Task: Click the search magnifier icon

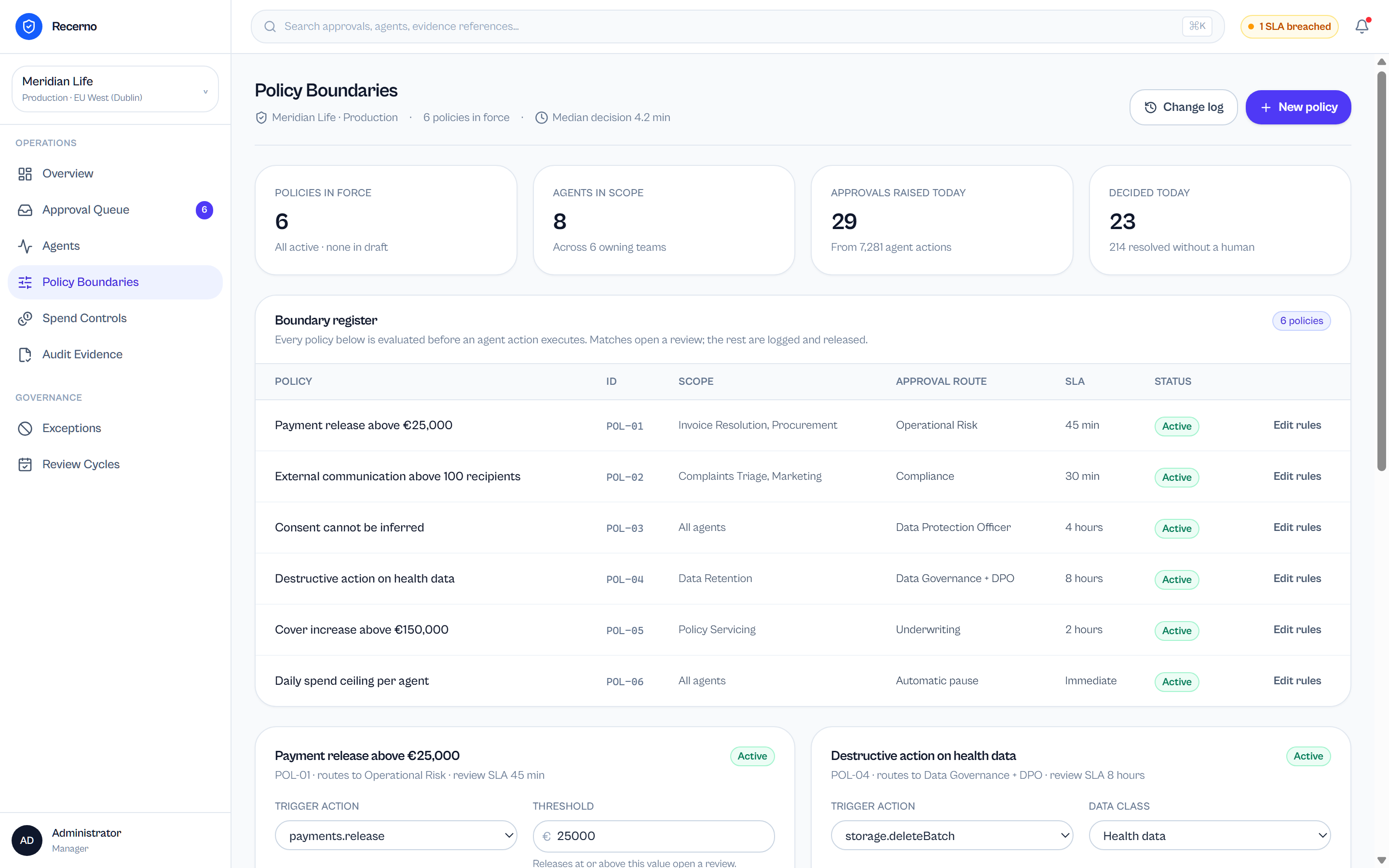Action: pyautogui.click(x=270, y=27)
